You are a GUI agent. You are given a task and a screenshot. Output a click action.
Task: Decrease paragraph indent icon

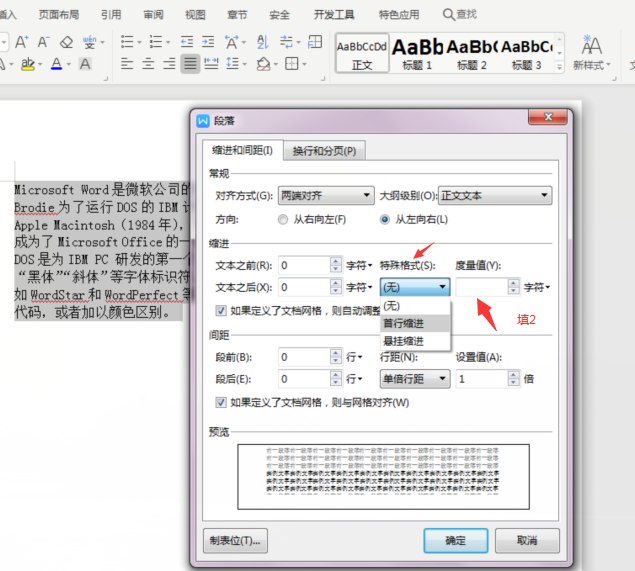(187, 42)
